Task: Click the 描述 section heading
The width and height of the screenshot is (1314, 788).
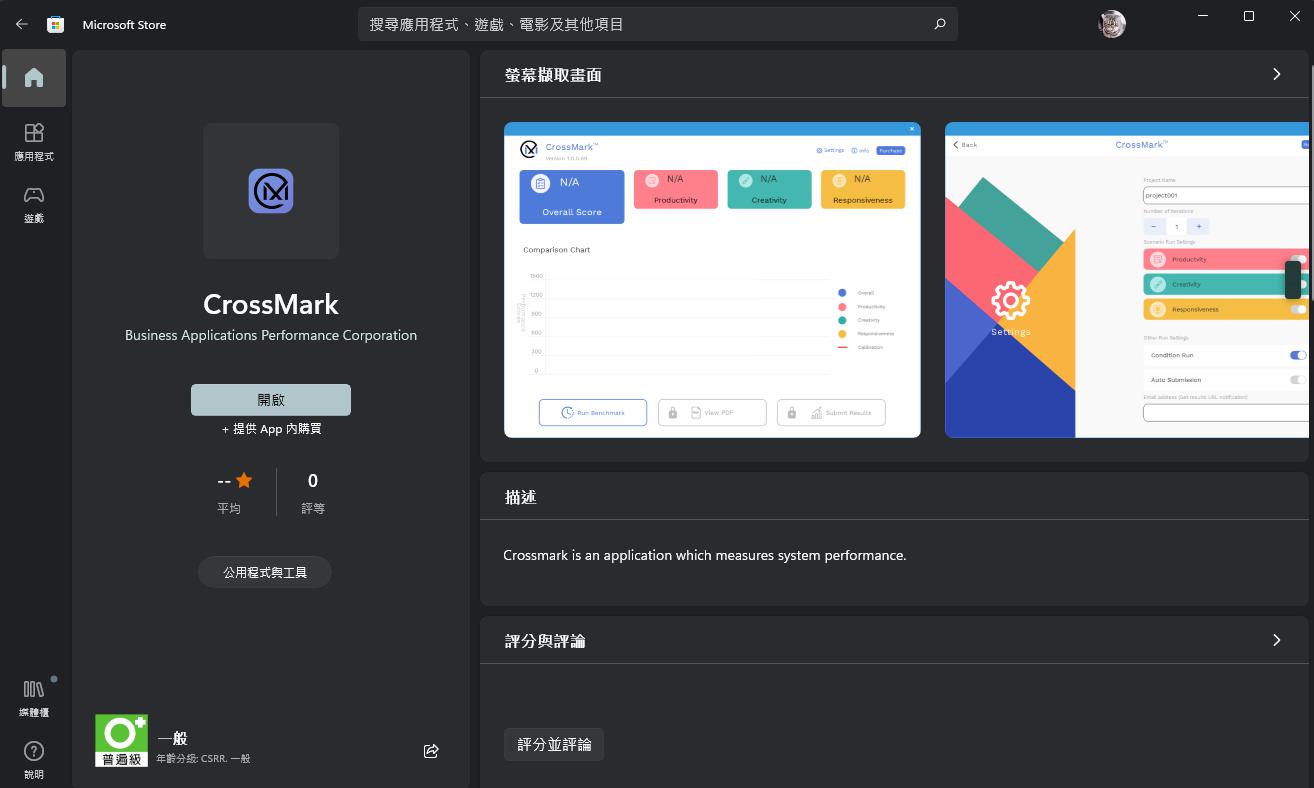Action: pyautogui.click(x=521, y=497)
